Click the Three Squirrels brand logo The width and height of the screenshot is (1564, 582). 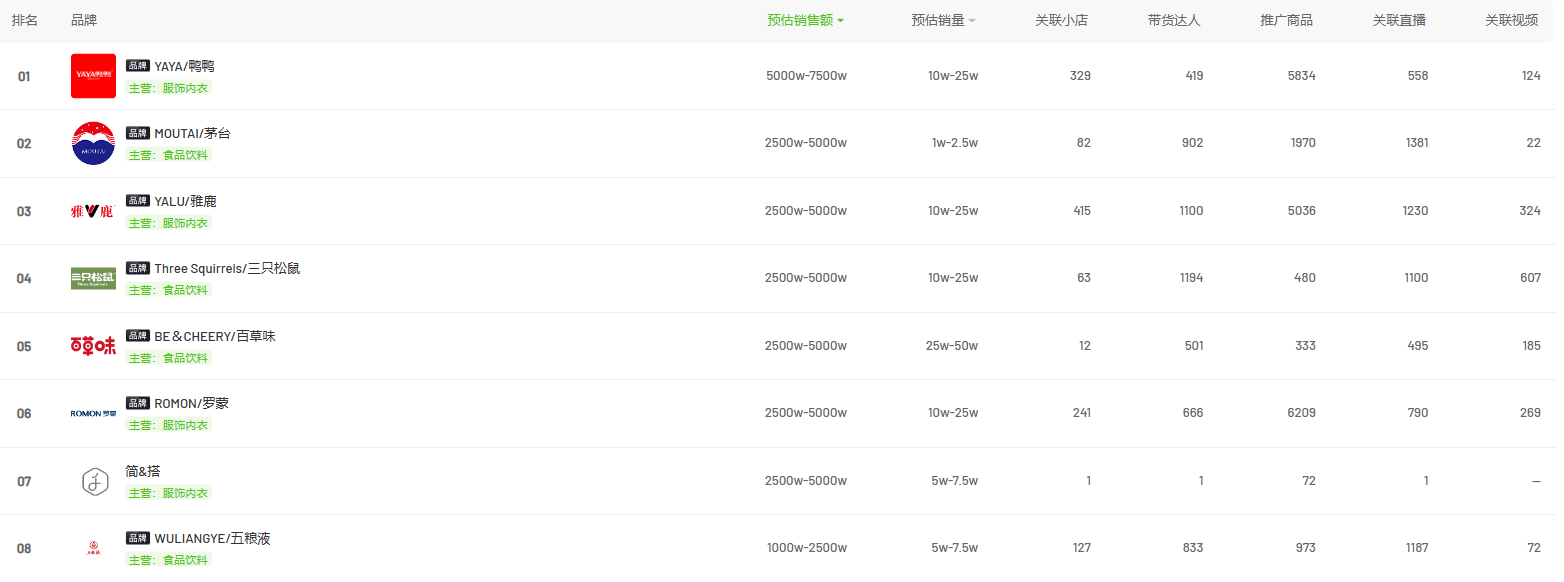[x=93, y=278]
